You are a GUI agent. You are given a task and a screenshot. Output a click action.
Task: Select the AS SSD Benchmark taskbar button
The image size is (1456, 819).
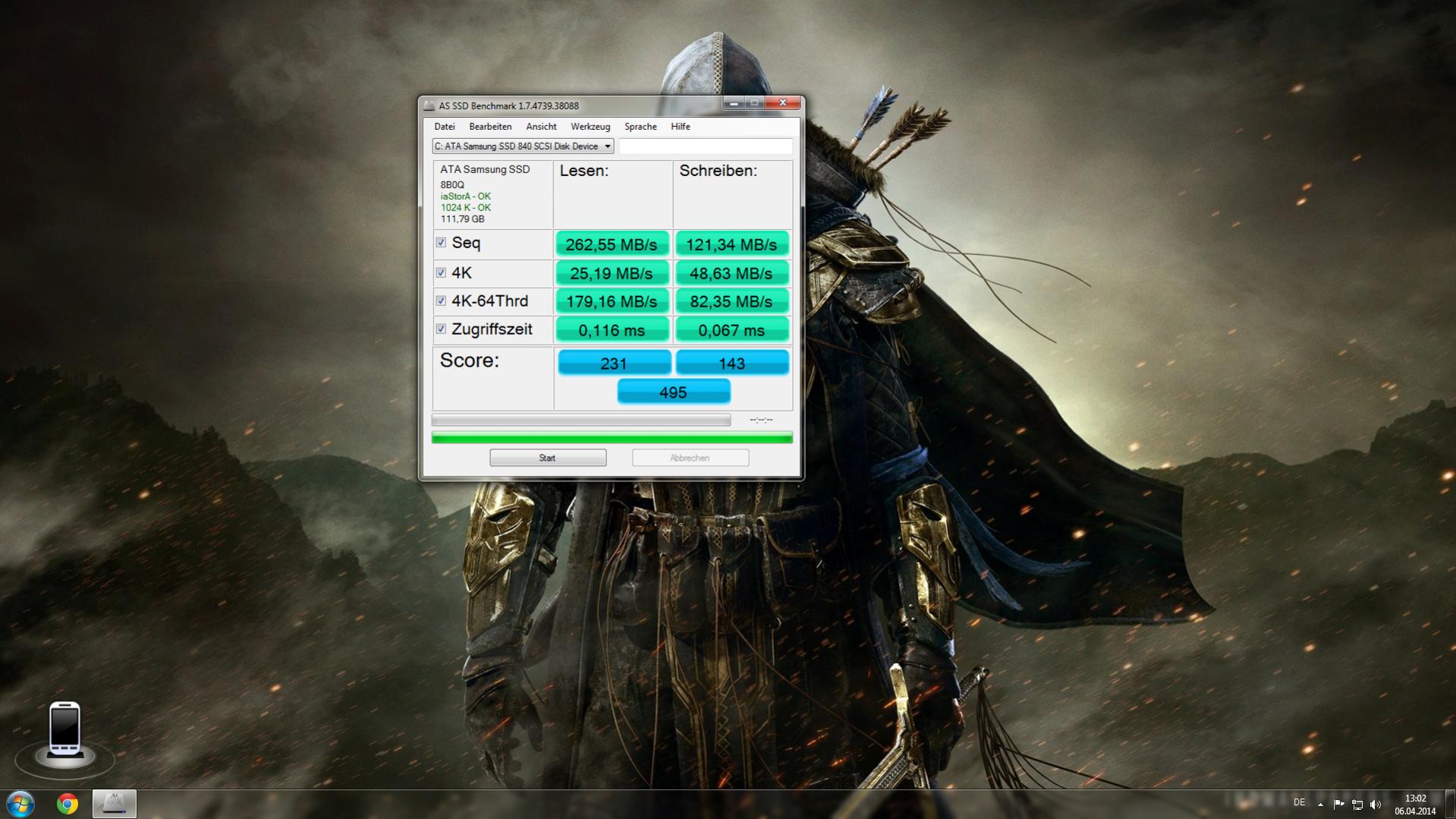115,803
